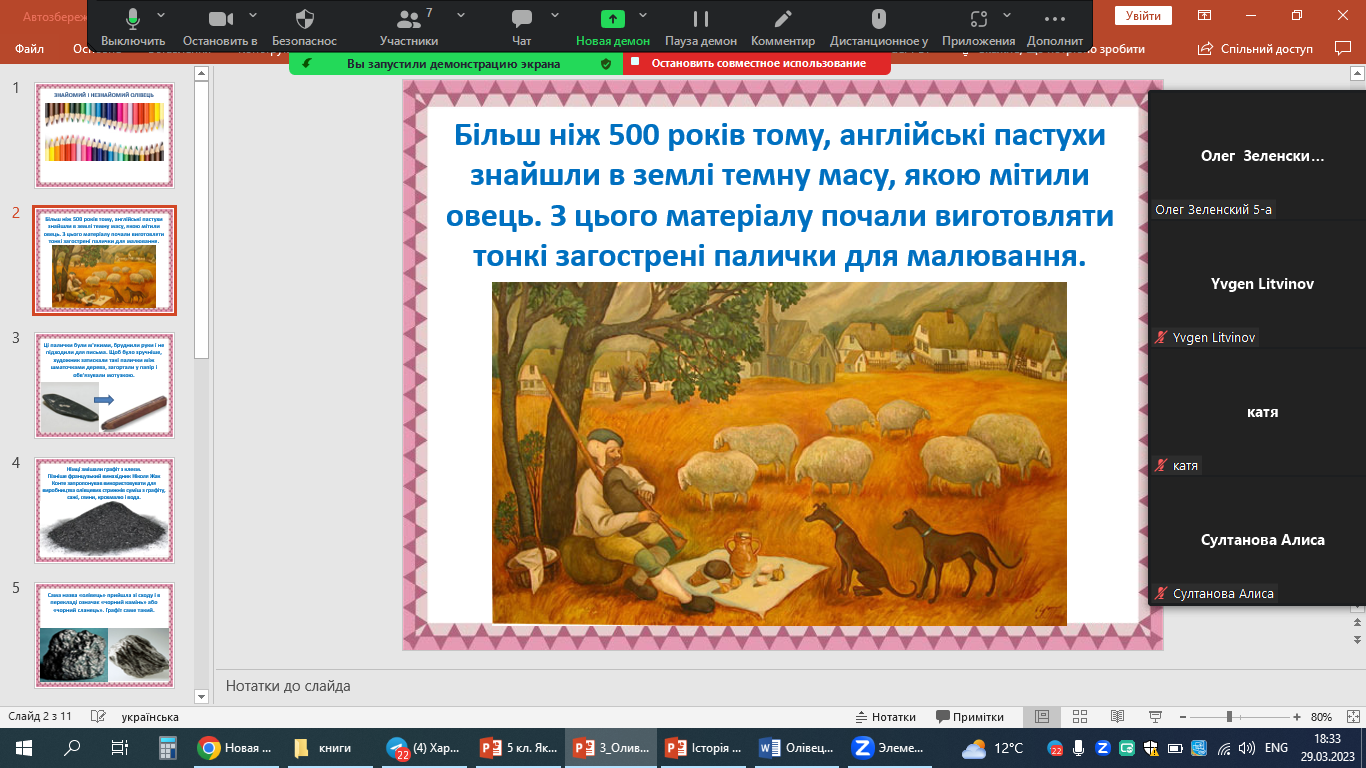Screen dimensions: 1366x768
Task: Switch to Normal view in status bar
Action: point(1041,717)
